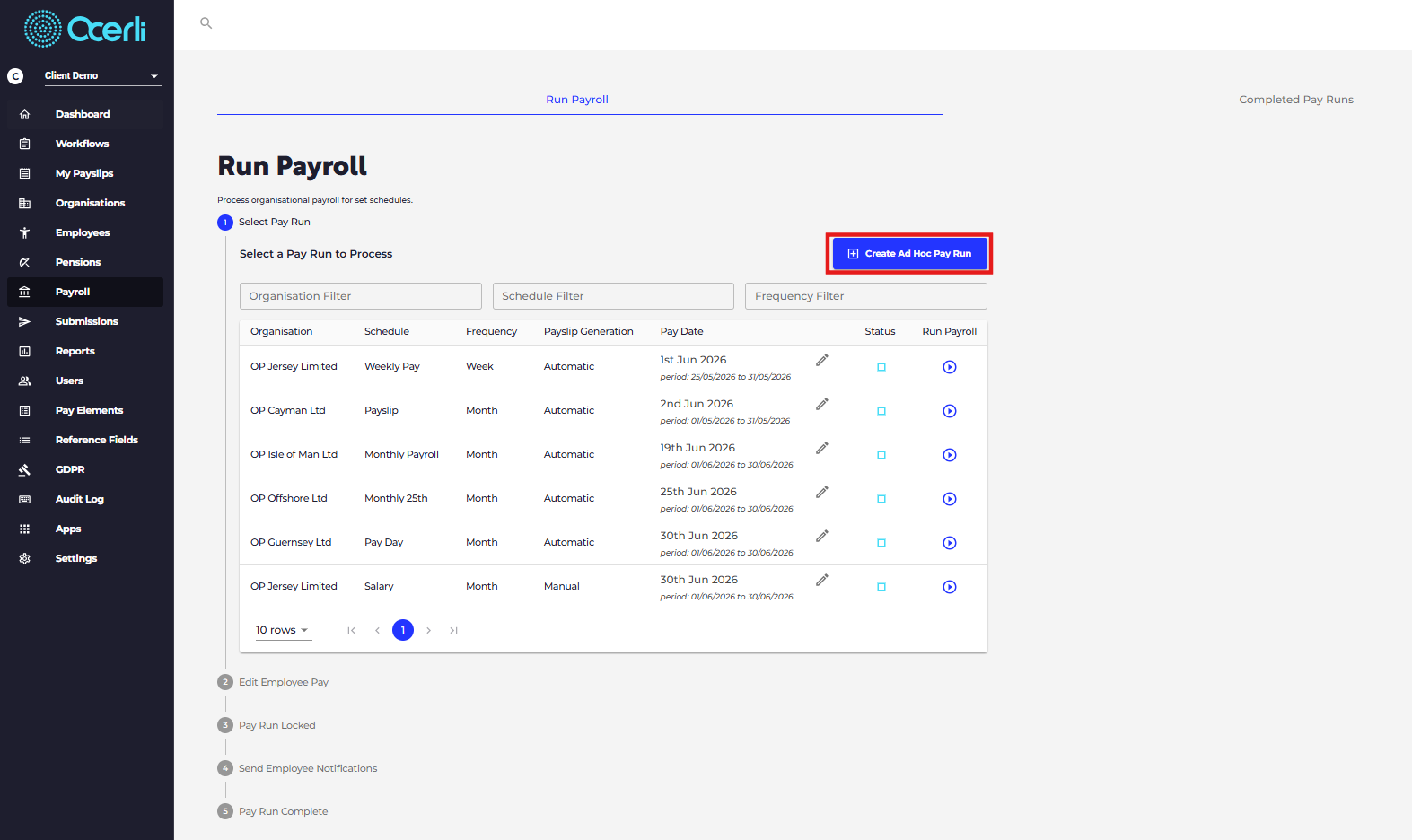Edit pay date for OP Isle of Man Ltd

pyautogui.click(x=821, y=448)
